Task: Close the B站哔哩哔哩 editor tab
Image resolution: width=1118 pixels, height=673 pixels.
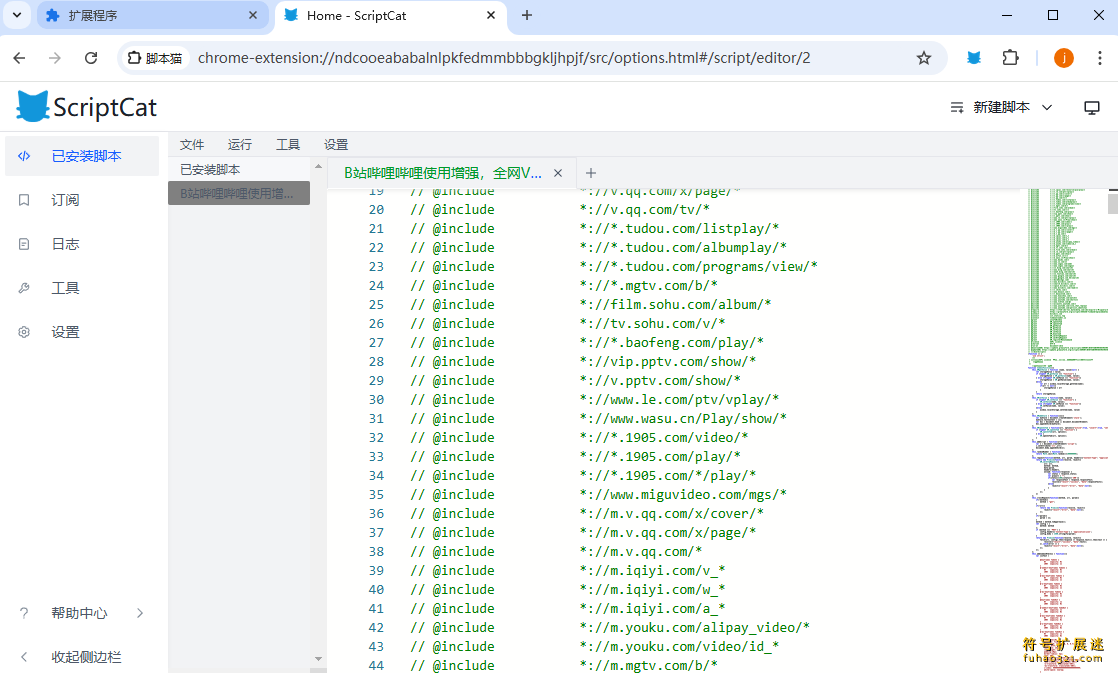Action: 558,173
